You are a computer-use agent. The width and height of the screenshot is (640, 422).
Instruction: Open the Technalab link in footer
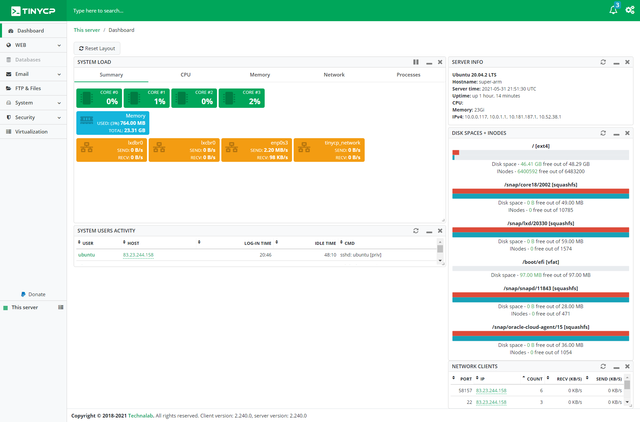point(141,416)
